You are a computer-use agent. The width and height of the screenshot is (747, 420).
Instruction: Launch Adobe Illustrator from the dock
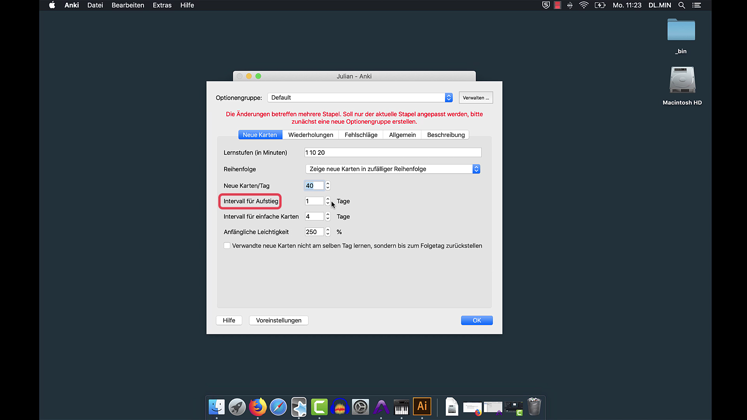pyautogui.click(x=422, y=407)
